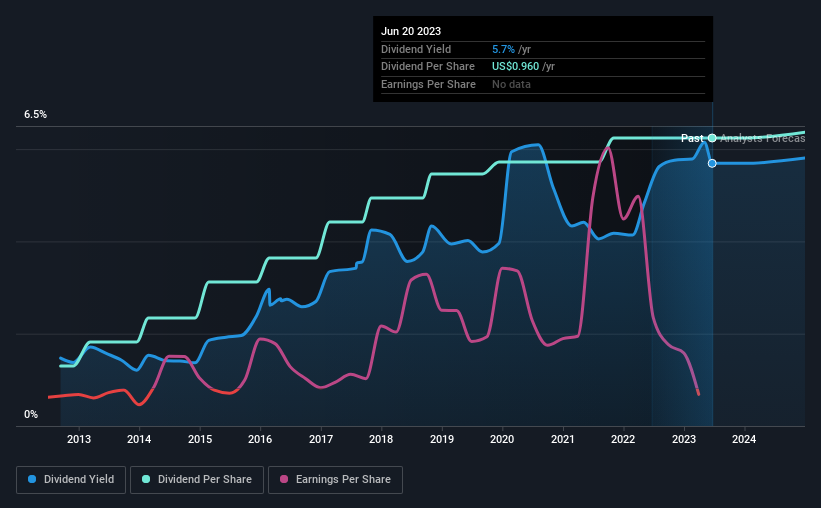Image resolution: width=821 pixels, height=508 pixels.
Task: Click the 0% y-axis label
Action: (x=31, y=414)
